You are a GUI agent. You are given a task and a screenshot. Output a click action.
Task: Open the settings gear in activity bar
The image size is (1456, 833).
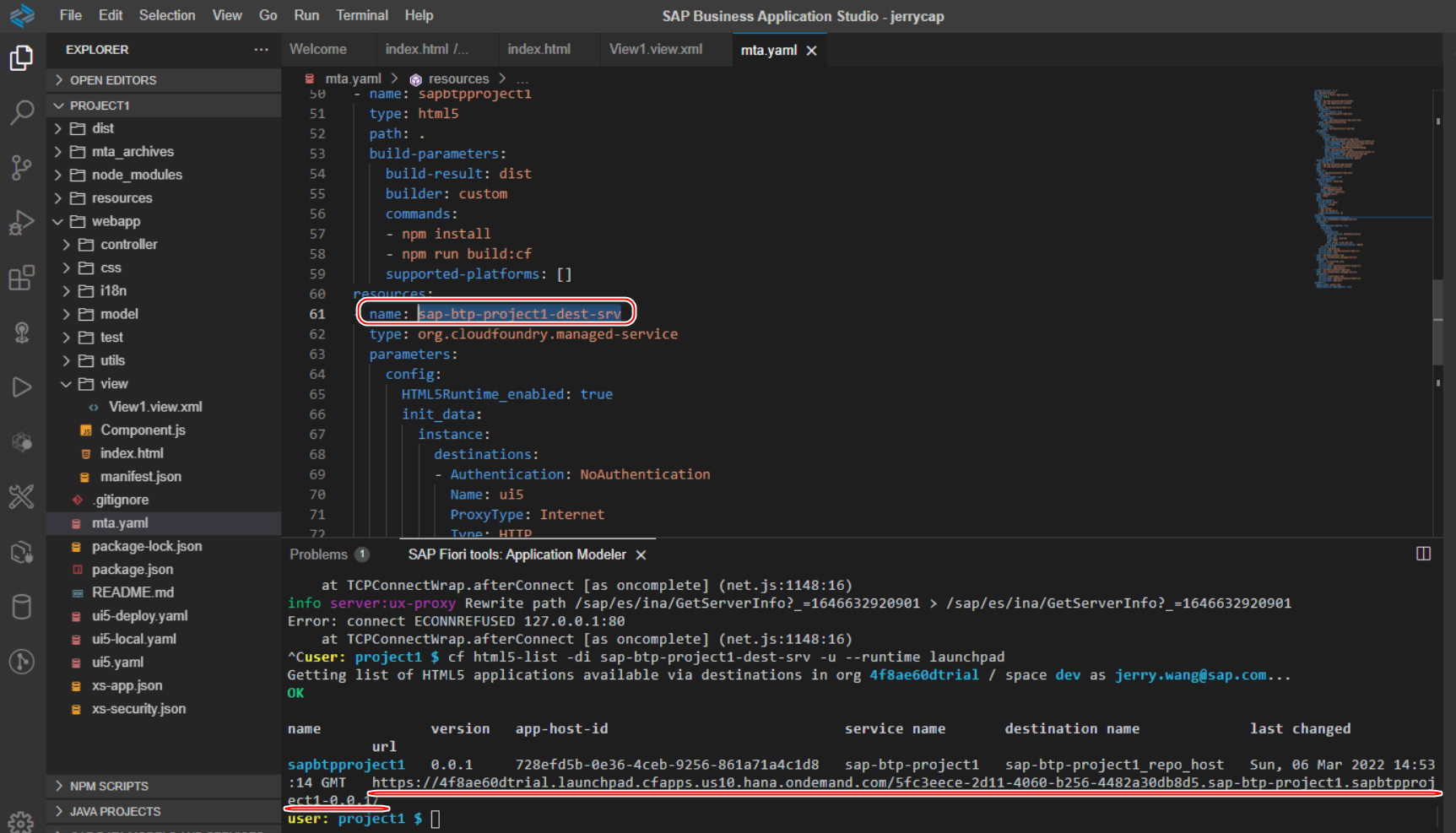coord(20,820)
